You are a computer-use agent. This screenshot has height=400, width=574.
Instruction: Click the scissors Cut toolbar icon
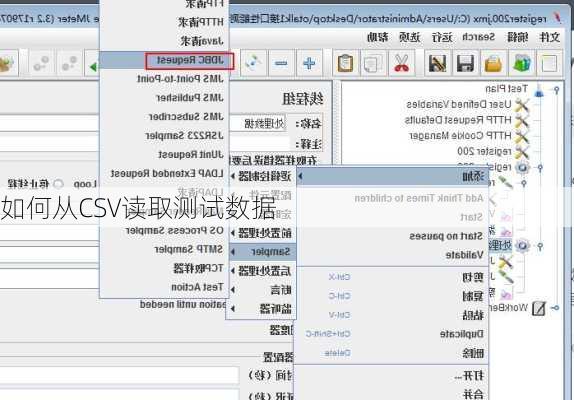coord(402,64)
